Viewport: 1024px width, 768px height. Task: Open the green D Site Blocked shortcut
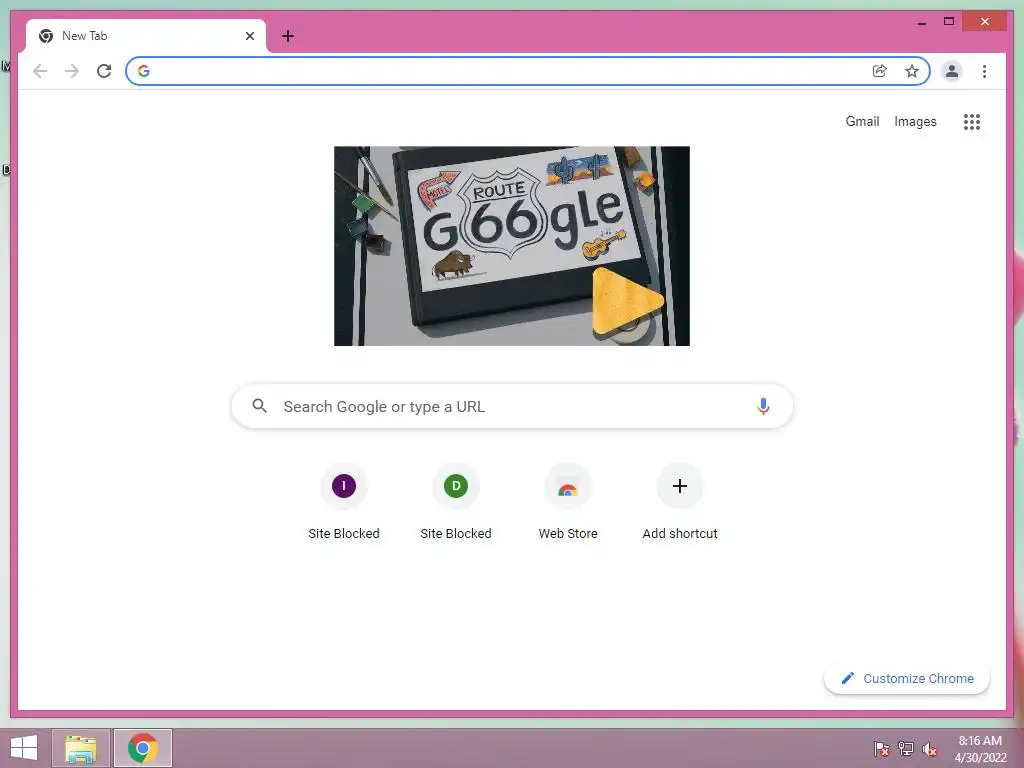point(456,502)
